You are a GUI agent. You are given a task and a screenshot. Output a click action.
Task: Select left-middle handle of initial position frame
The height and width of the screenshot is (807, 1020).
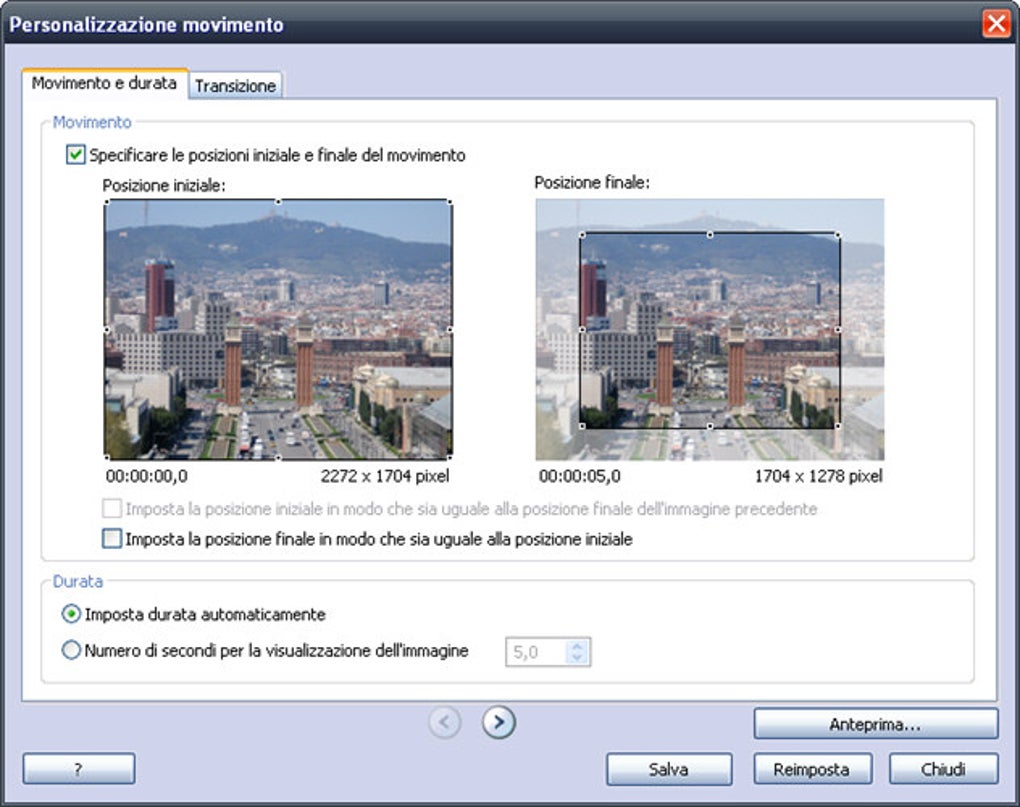pyautogui.click(x=107, y=330)
